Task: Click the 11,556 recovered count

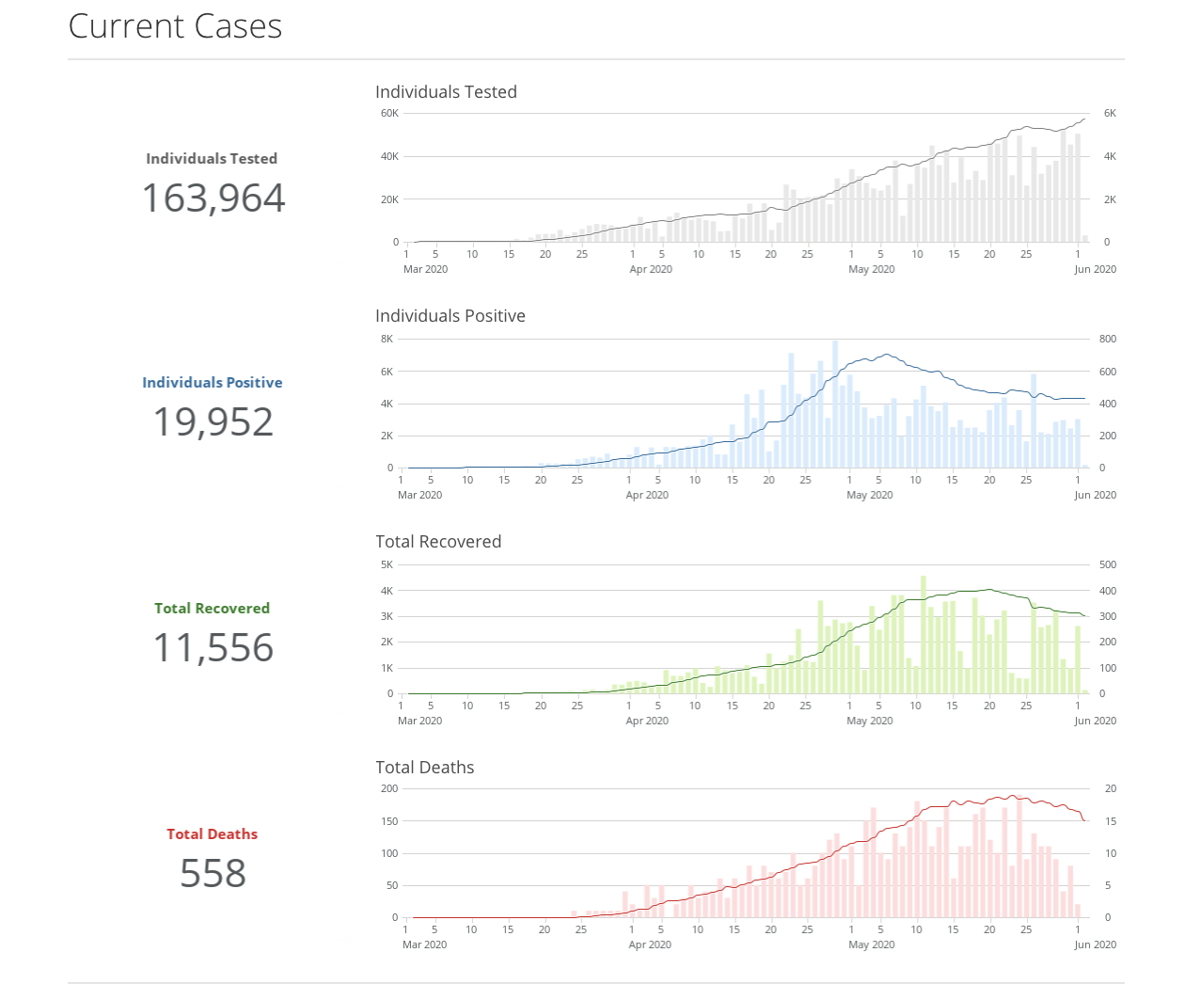Action: (213, 648)
